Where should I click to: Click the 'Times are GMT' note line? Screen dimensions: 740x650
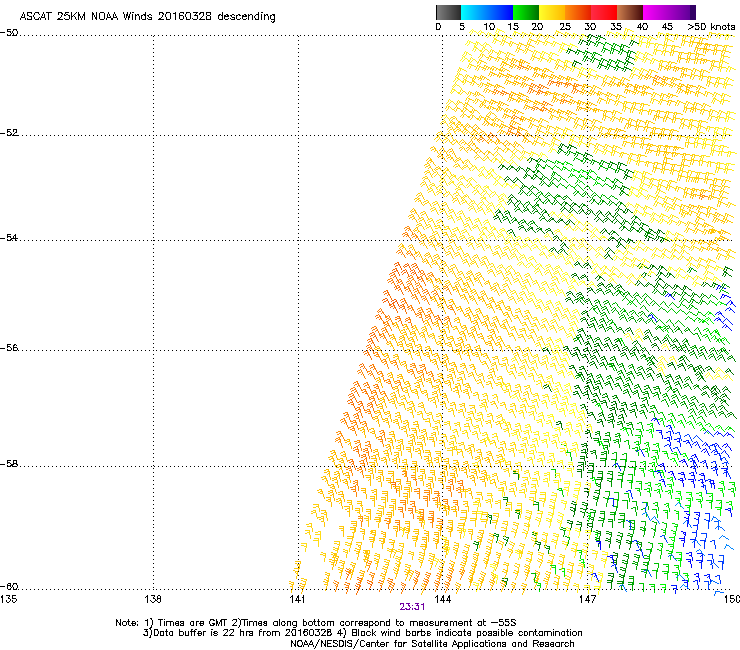[316, 623]
